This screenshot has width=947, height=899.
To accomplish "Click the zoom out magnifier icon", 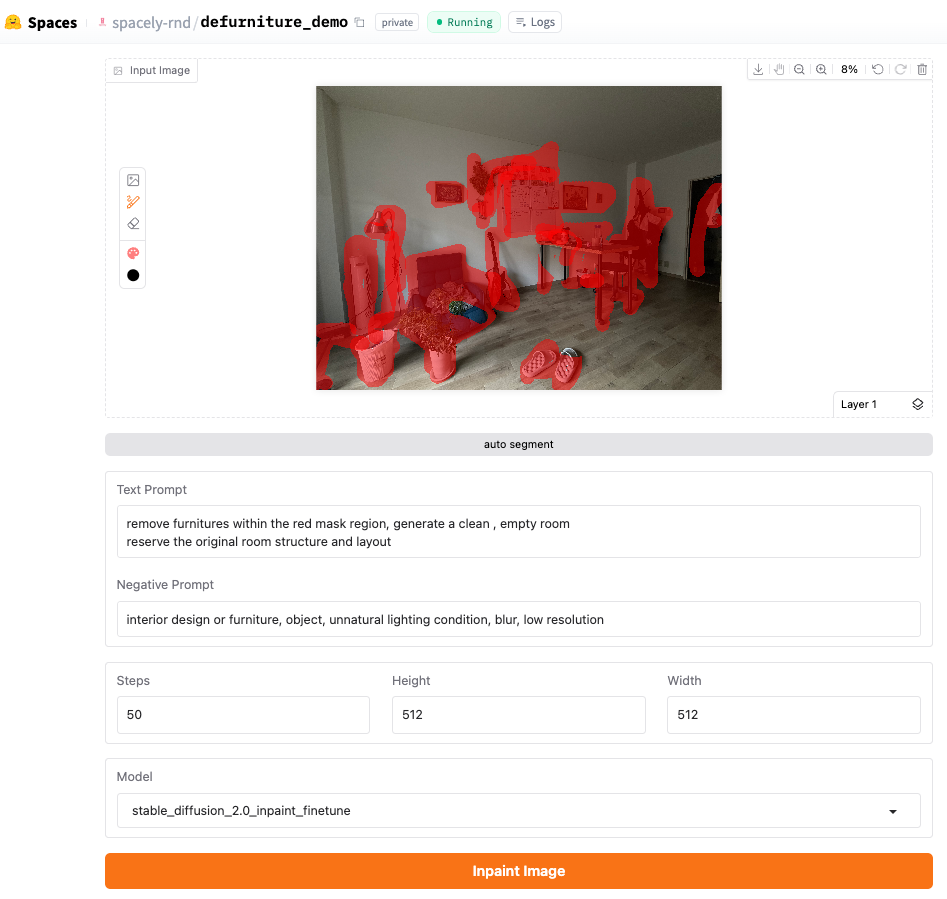I will tap(799, 69).
